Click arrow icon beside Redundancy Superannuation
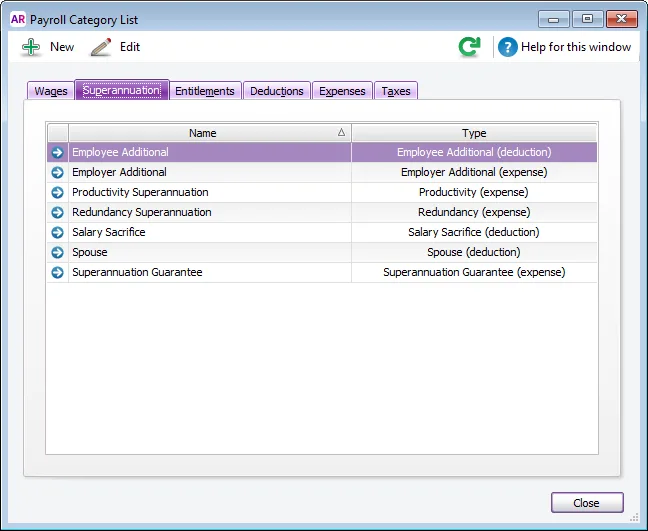Screen dimensions: 648x531 (57, 212)
